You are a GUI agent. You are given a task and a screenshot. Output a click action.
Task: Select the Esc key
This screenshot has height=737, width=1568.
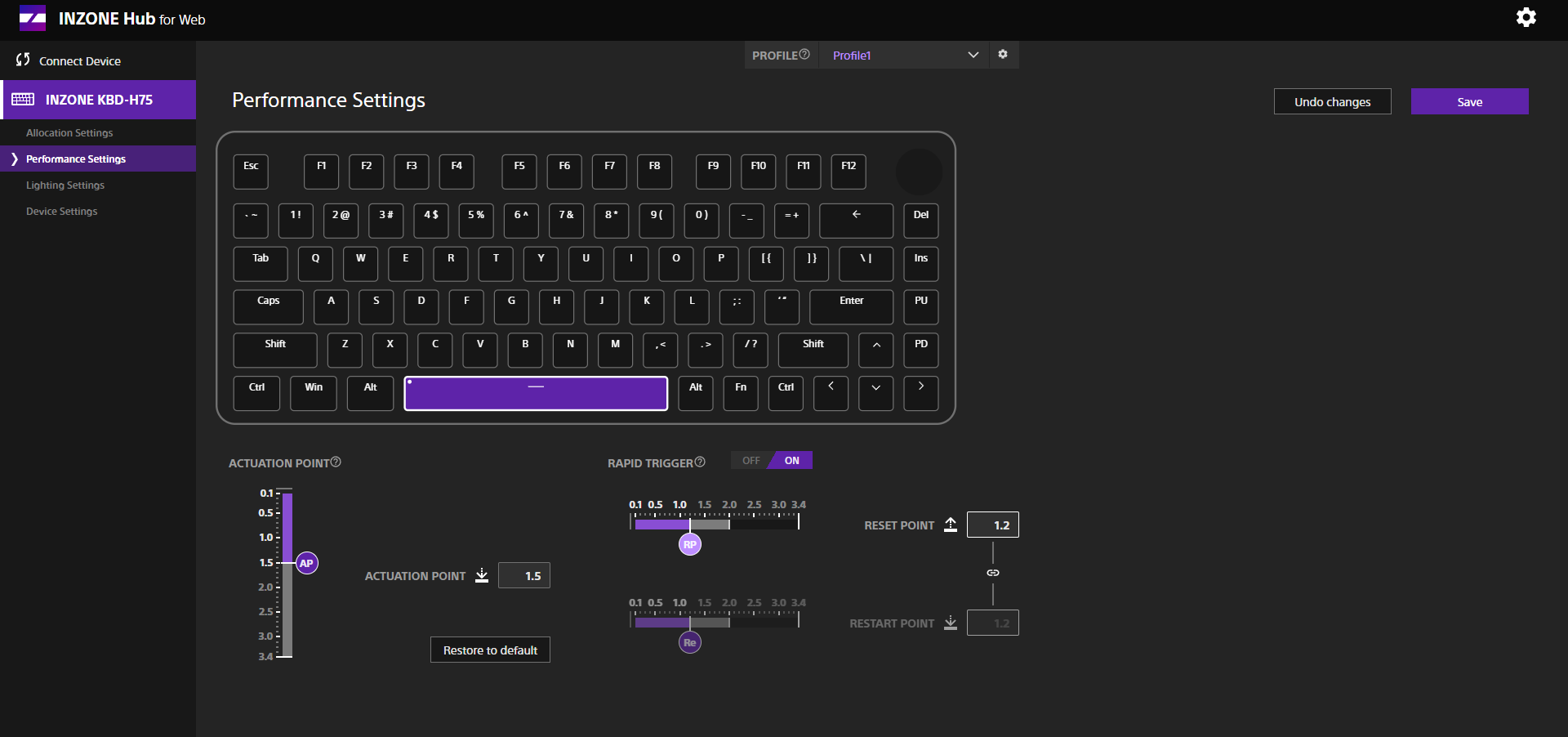pyautogui.click(x=251, y=172)
